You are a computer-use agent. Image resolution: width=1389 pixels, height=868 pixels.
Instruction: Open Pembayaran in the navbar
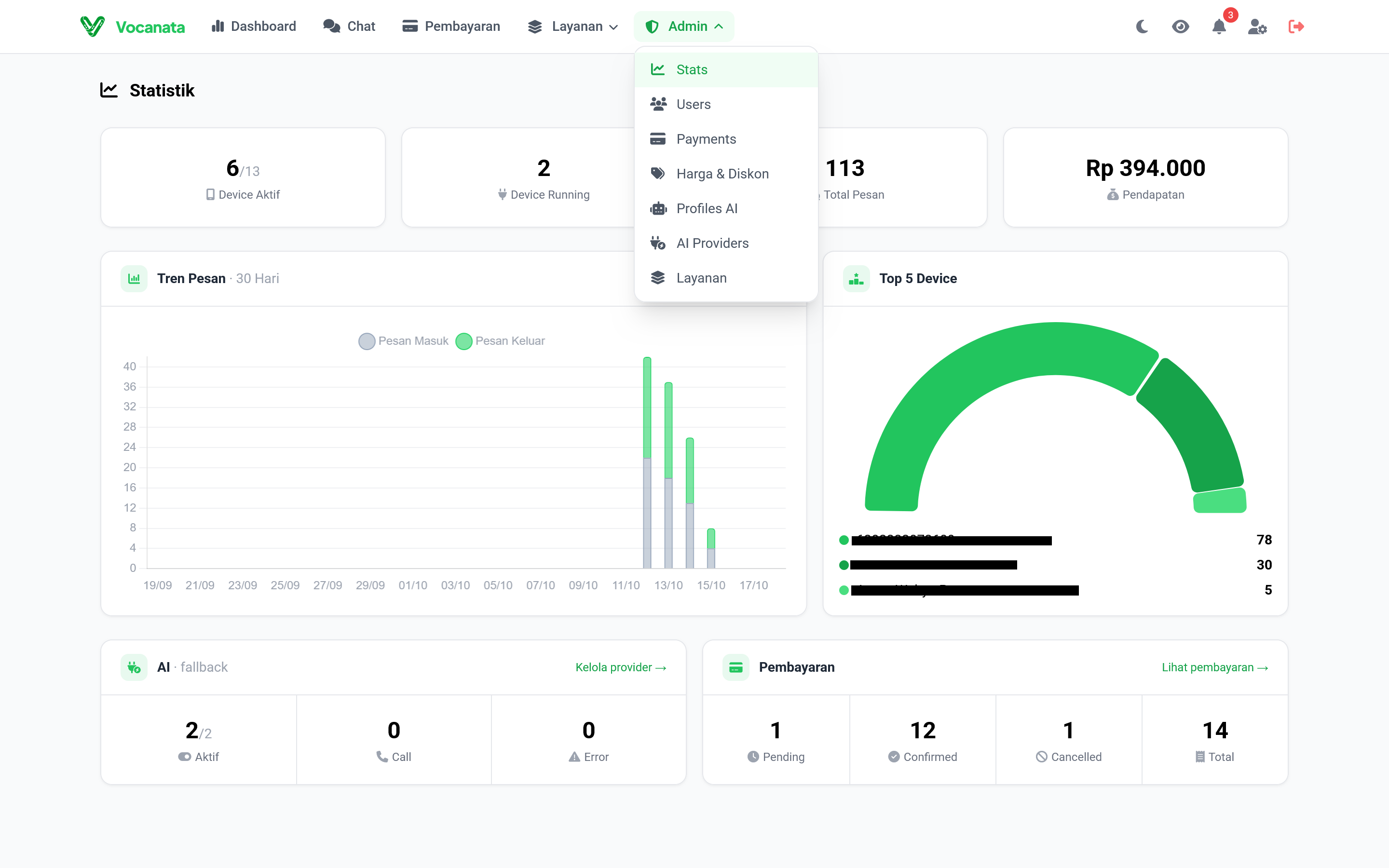(x=451, y=27)
